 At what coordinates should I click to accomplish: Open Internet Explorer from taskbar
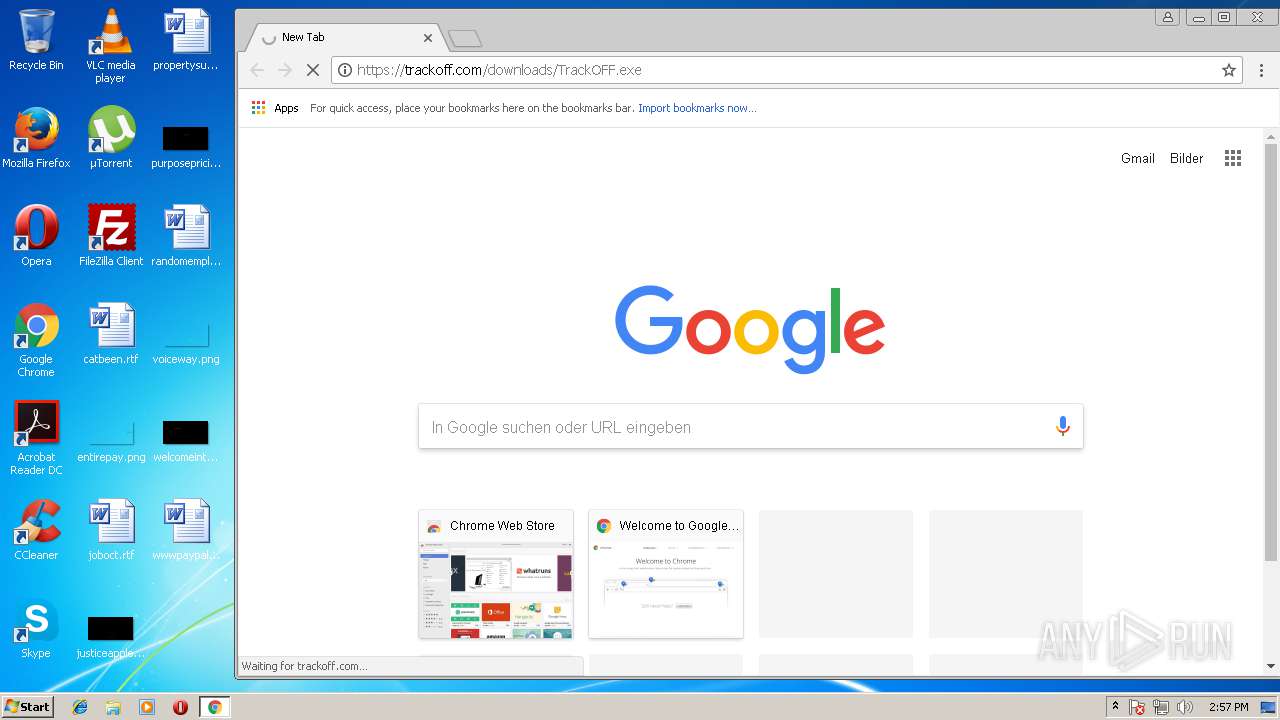point(80,707)
